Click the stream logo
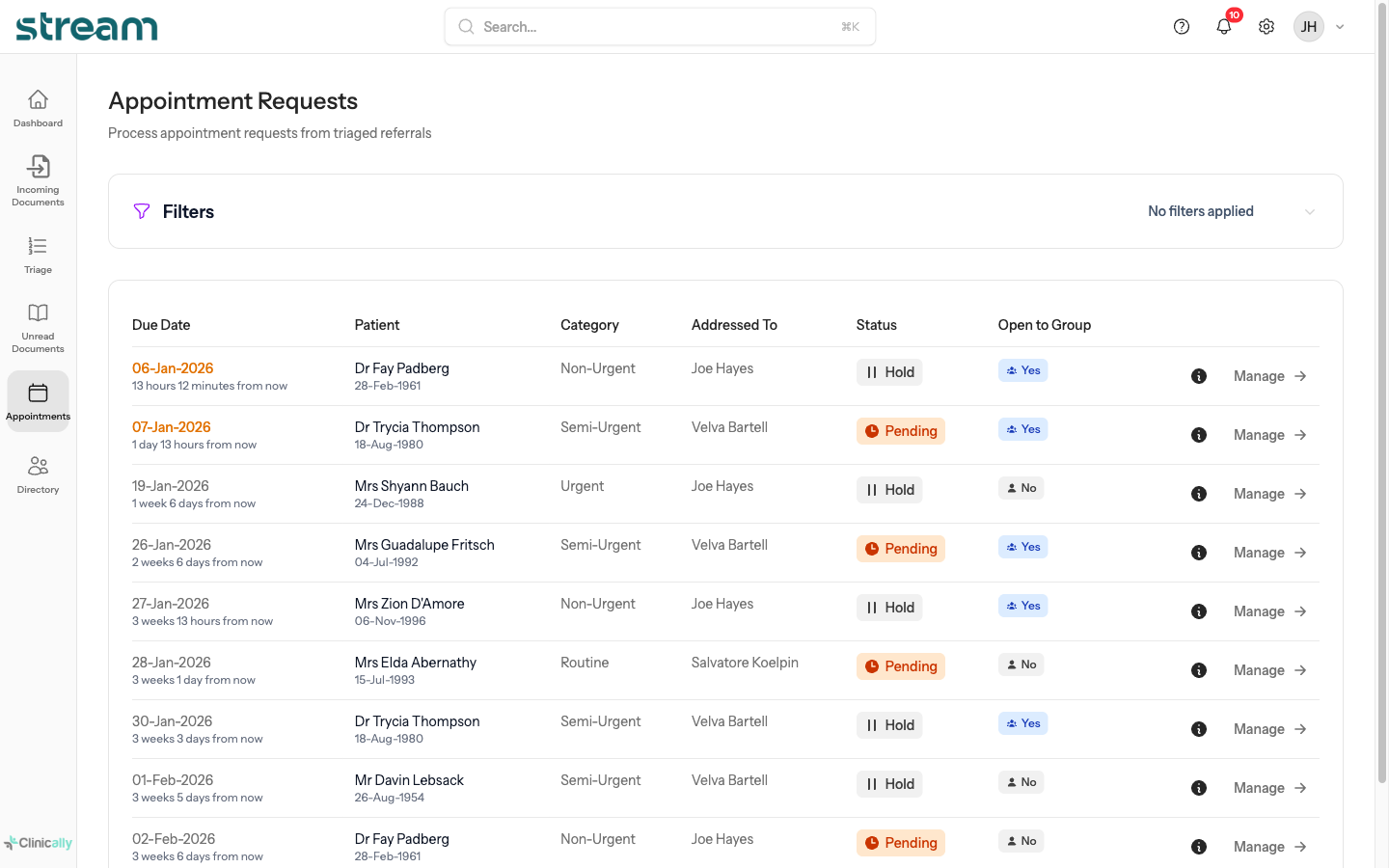 (x=86, y=26)
